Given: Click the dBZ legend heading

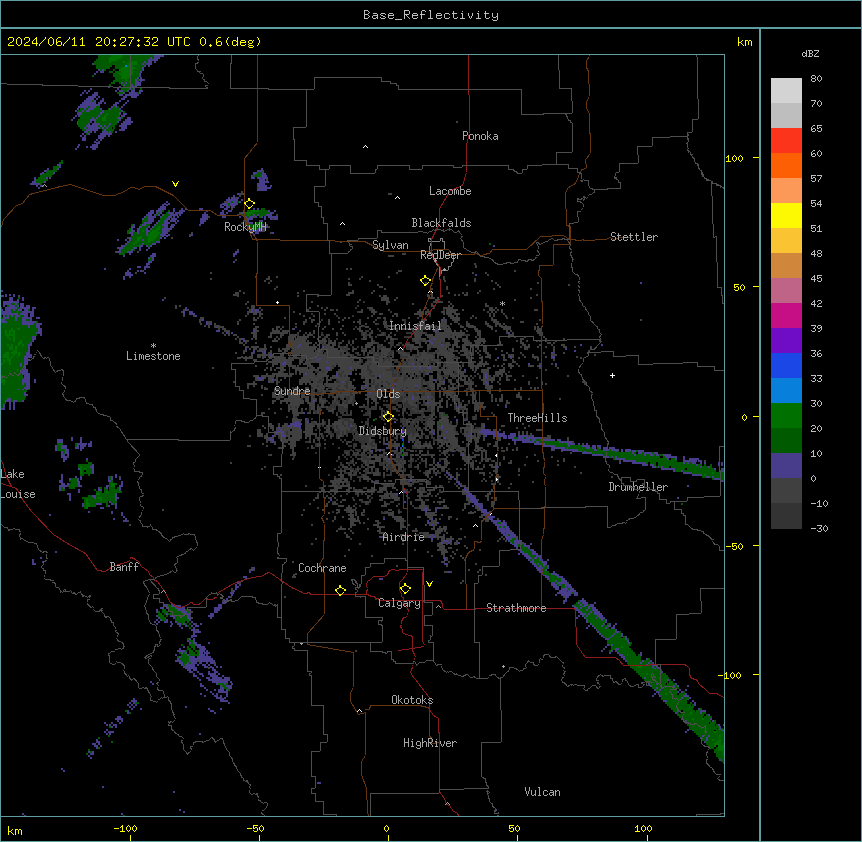Looking at the screenshot, I should pos(810,54).
